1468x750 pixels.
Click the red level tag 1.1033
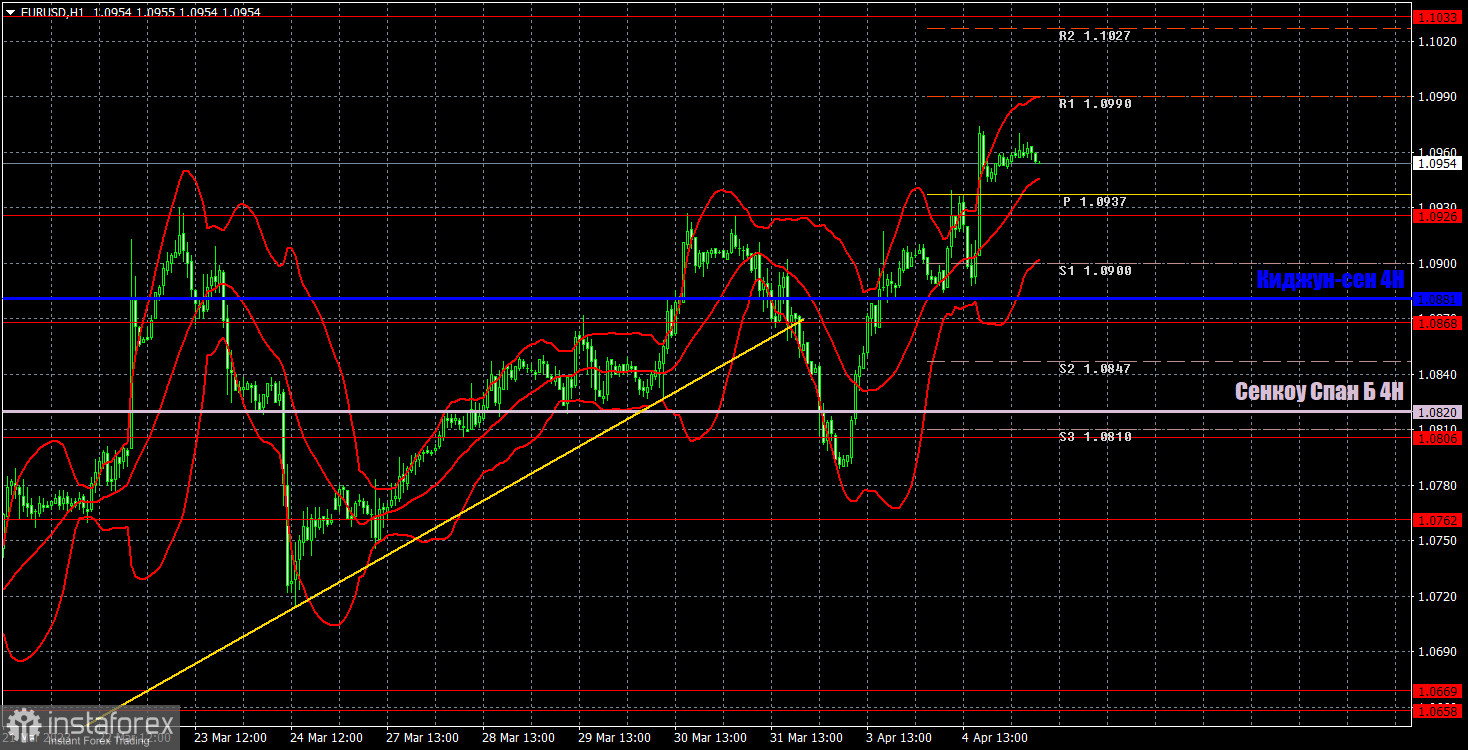pyautogui.click(x=1439, y=17)
